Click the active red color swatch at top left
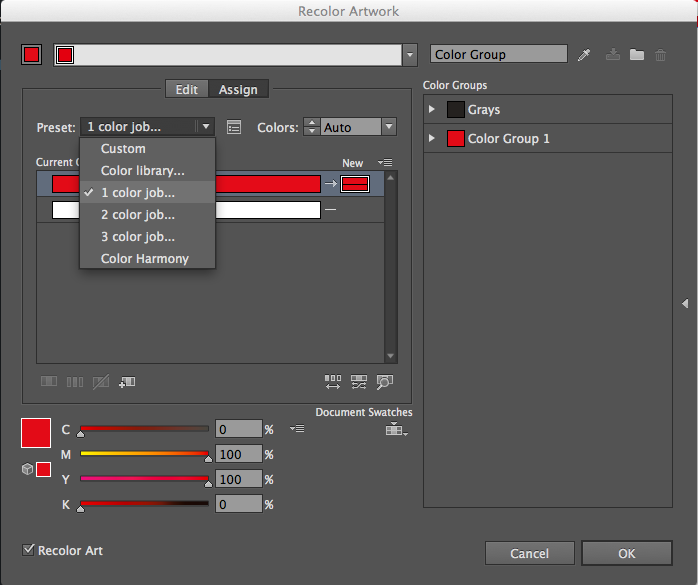This screenshot has height=585, width=698. (x=32, y=55)
